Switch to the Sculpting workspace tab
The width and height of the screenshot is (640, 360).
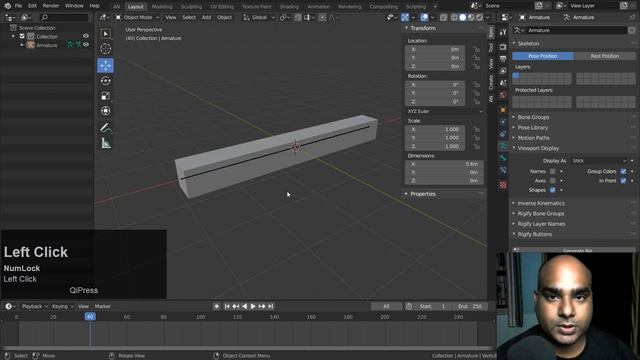coord(191,7)
